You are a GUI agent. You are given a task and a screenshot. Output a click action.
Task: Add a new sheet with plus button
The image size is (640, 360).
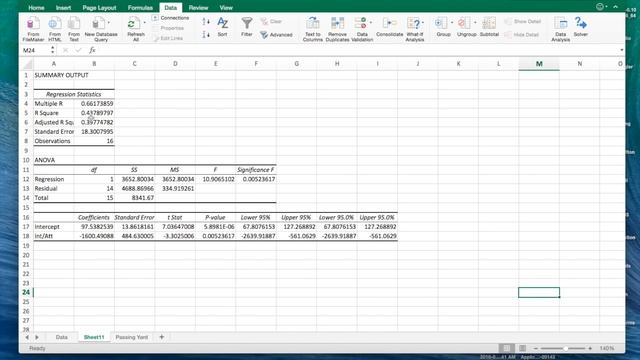click(x=162, y=337)
